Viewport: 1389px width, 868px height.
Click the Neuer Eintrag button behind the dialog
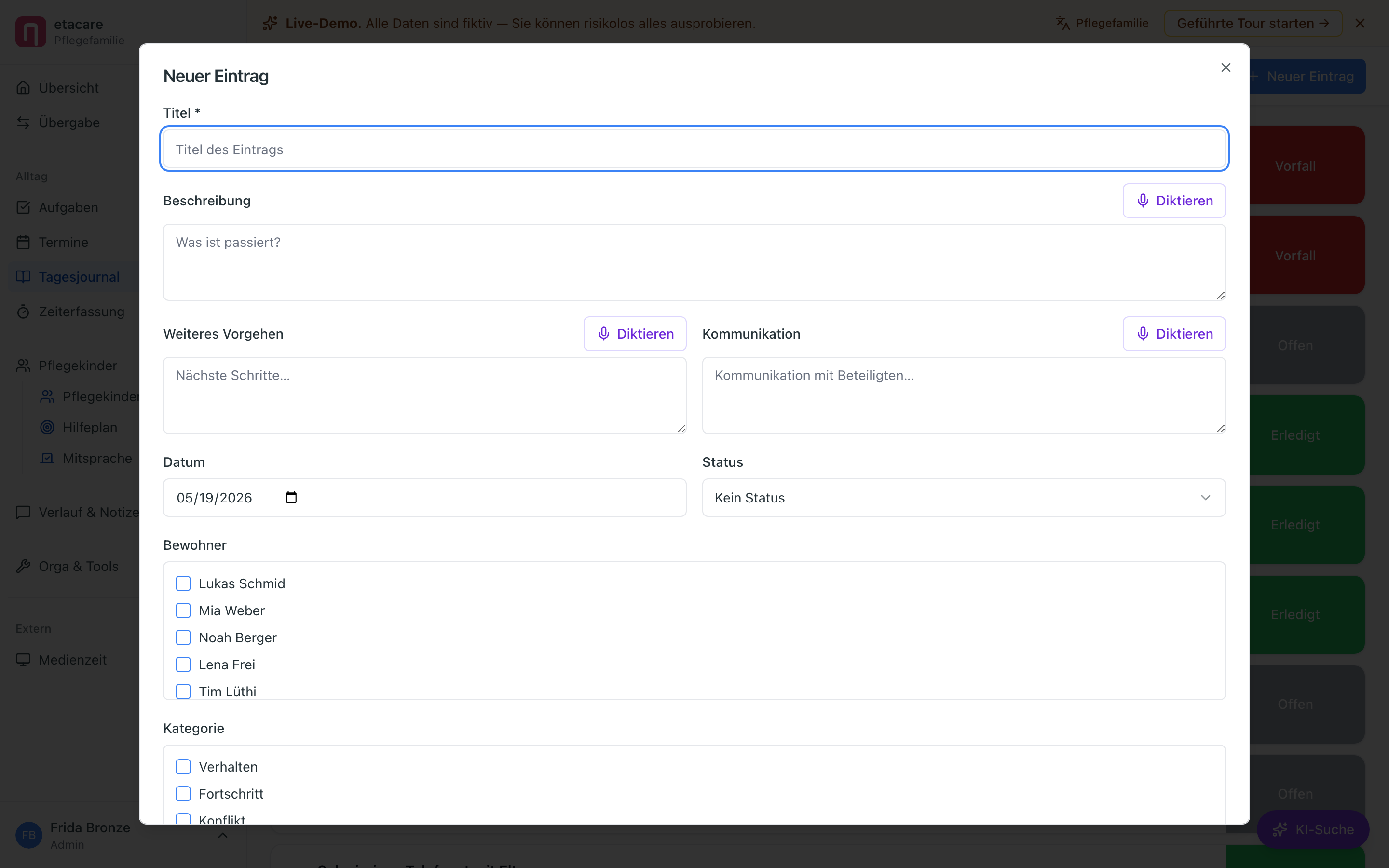1307,76
